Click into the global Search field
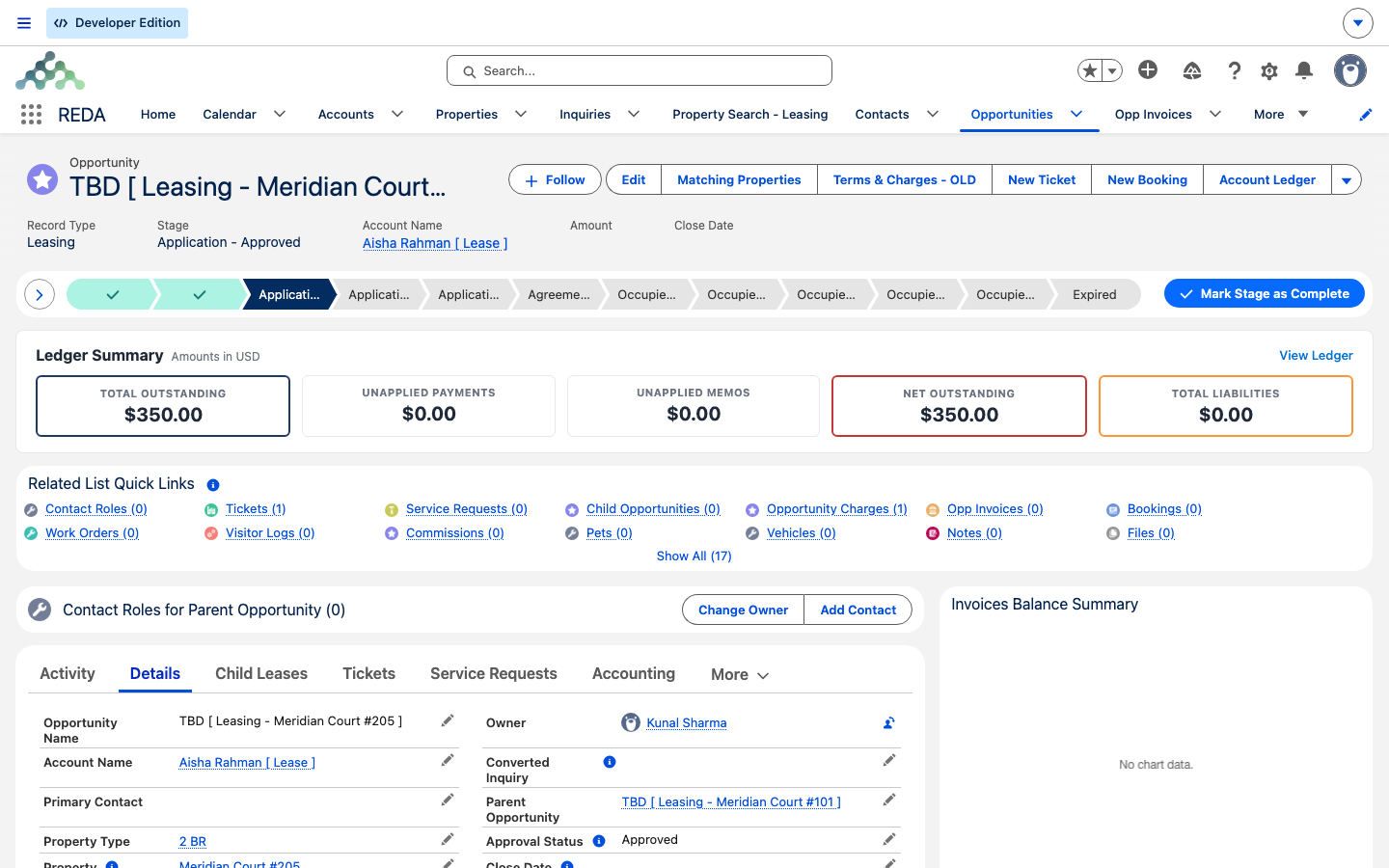 pyautogui.click(x=640, y=70)
